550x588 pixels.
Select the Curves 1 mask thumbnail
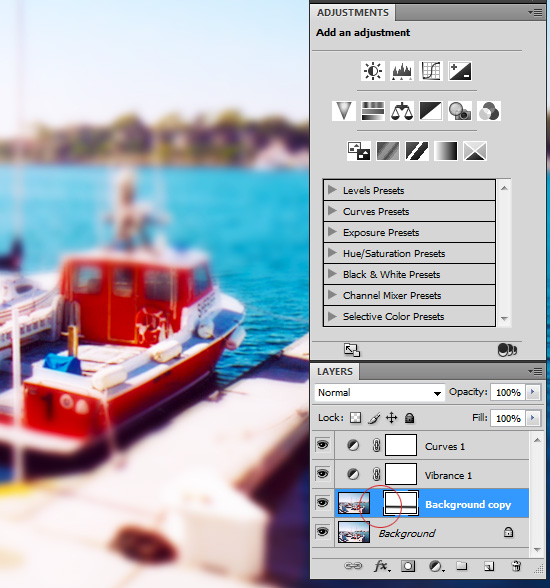pyautogui.click(x=401, y=445)
